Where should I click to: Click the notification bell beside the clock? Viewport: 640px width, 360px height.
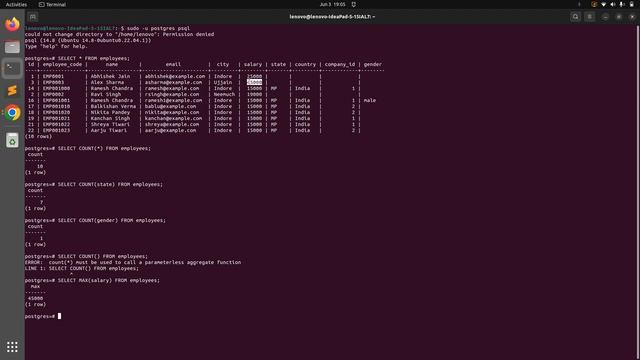[x=353, y=4]
